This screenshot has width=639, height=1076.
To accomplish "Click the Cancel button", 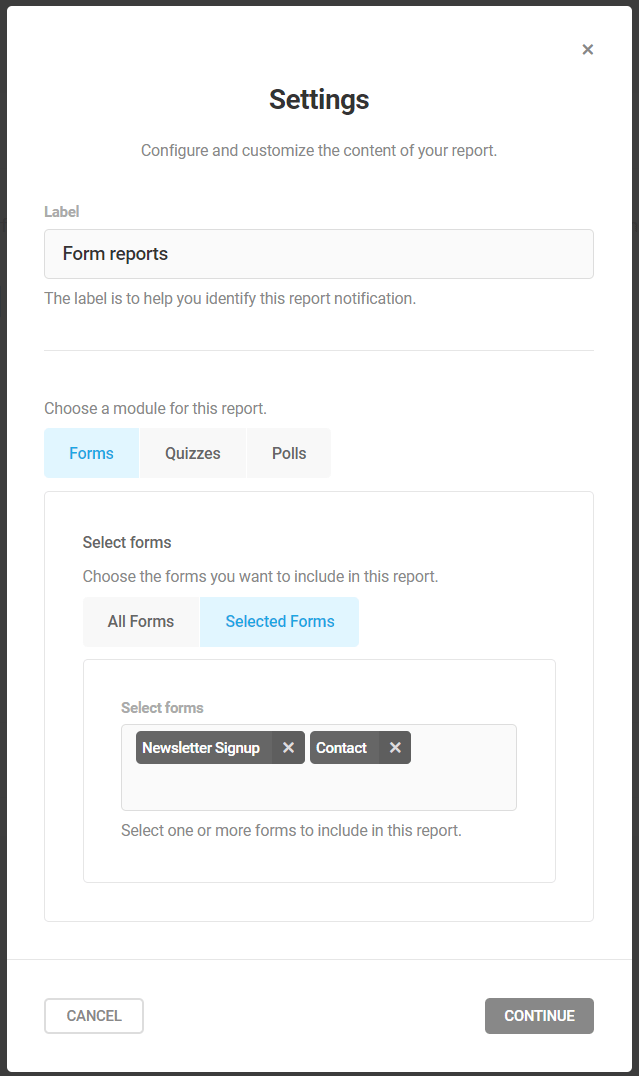I will pos(94,1016).
